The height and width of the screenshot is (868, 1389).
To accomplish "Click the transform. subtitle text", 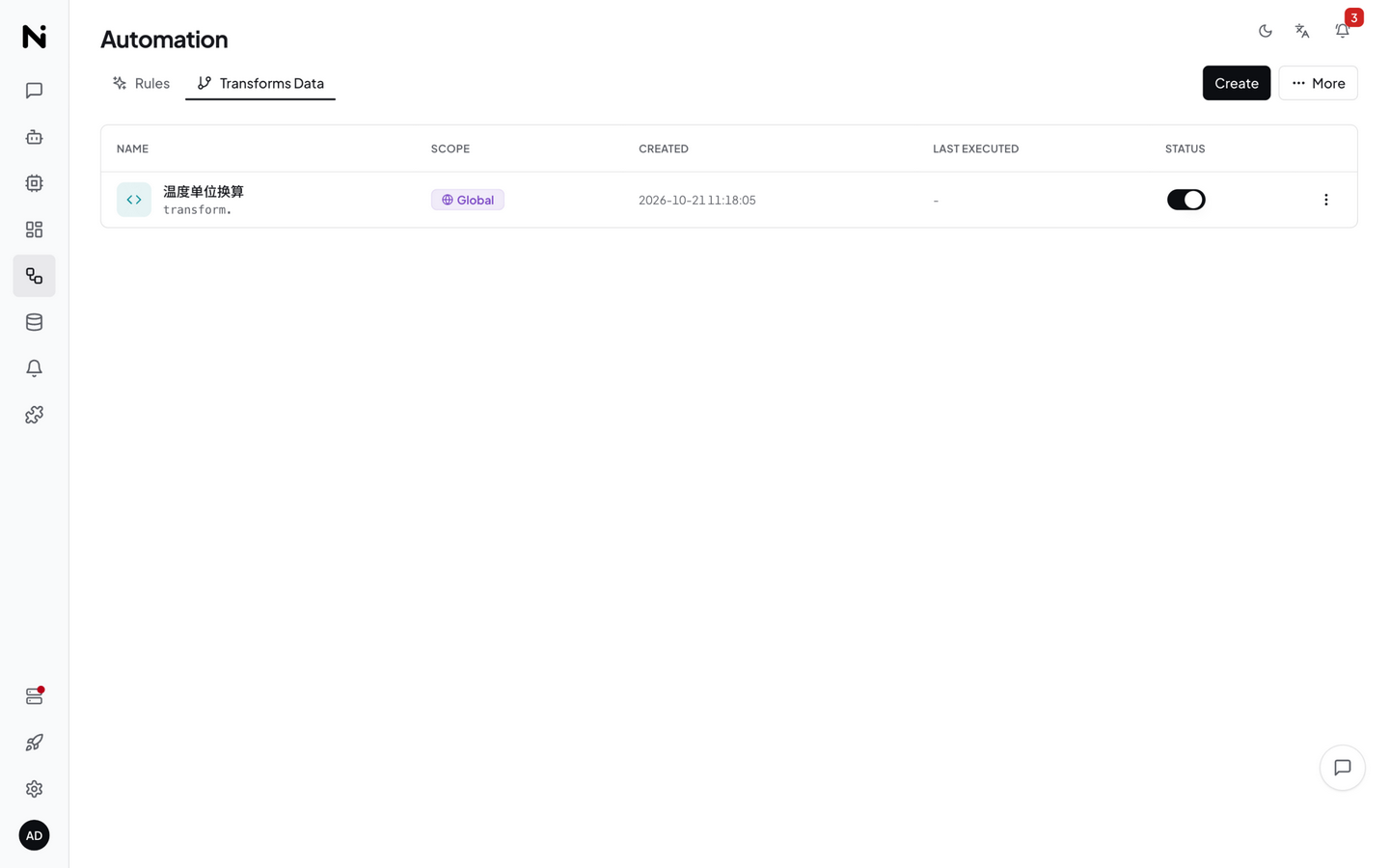I will (198, 210).
